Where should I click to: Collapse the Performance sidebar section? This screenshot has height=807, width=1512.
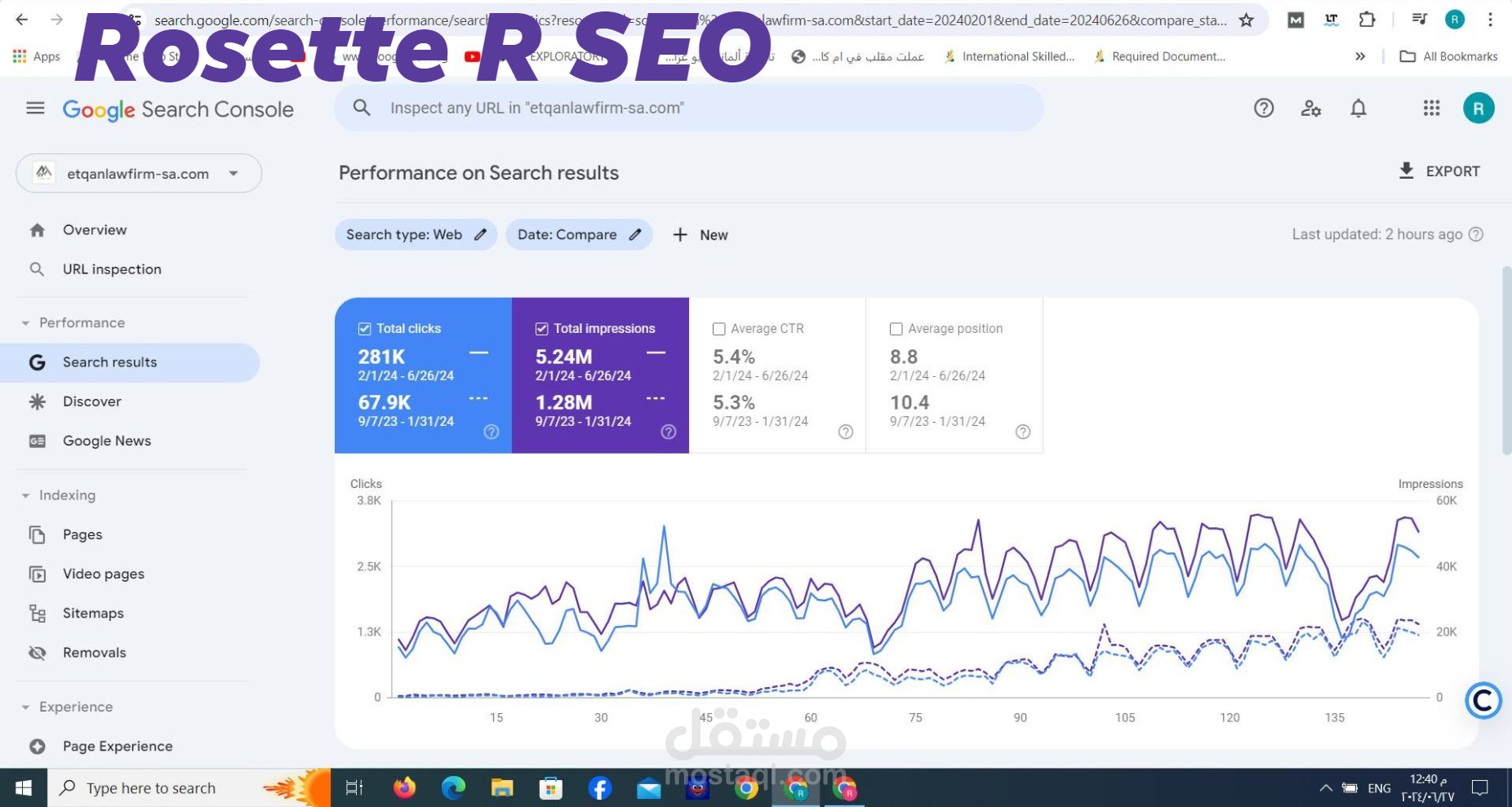coord(25,323)
